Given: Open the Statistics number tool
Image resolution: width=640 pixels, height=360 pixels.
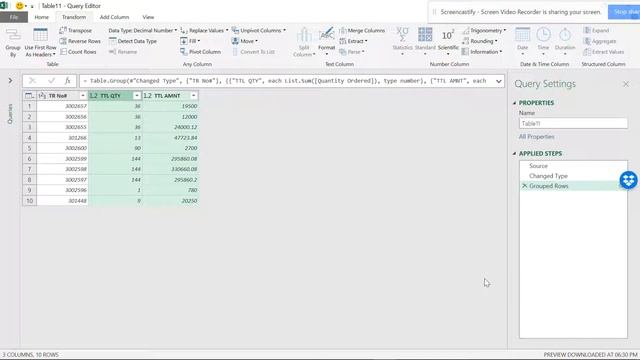Looking at the screenshot, I should (402, 42).
